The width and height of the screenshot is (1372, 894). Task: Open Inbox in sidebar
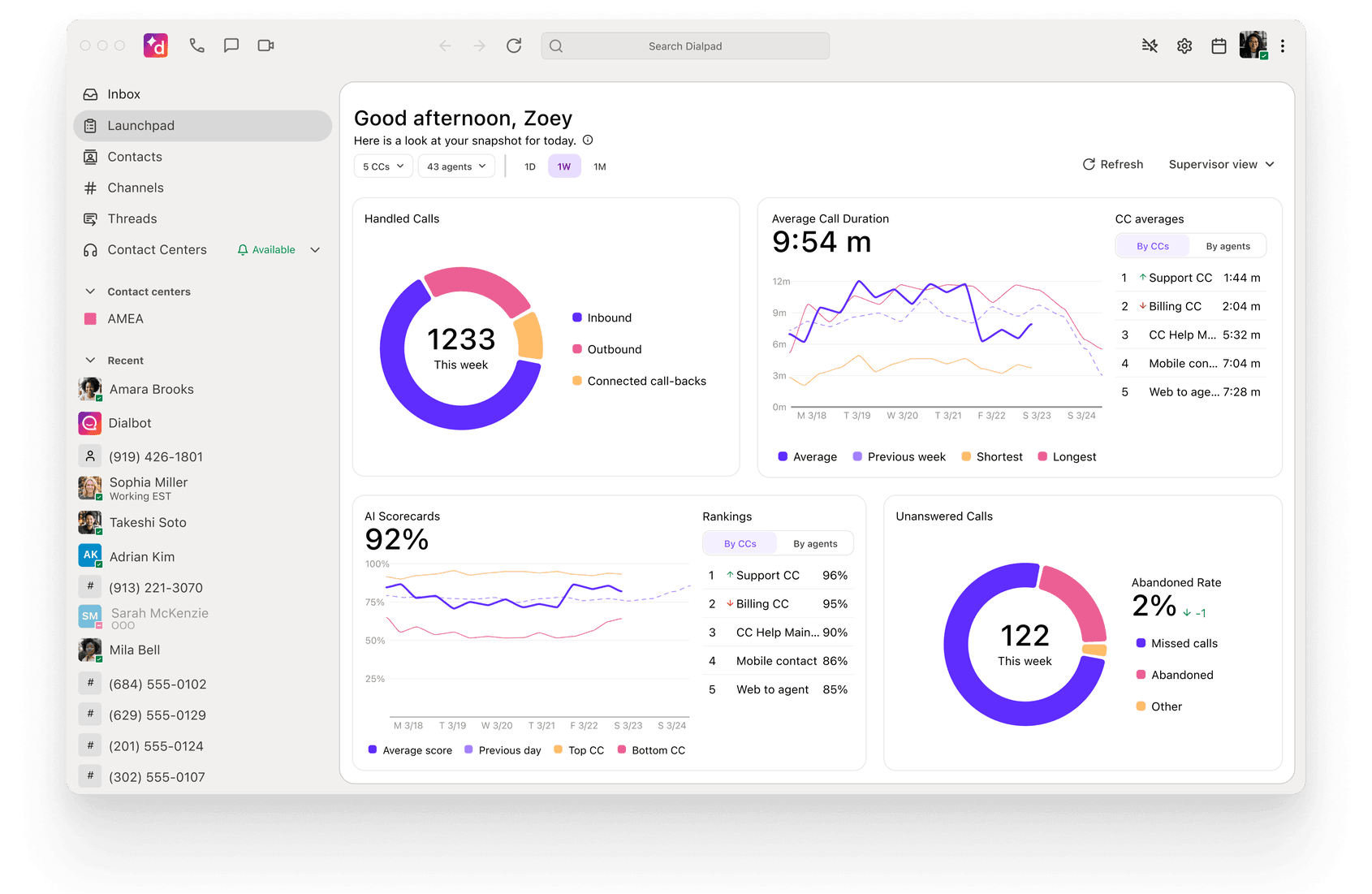click(203, 94)
